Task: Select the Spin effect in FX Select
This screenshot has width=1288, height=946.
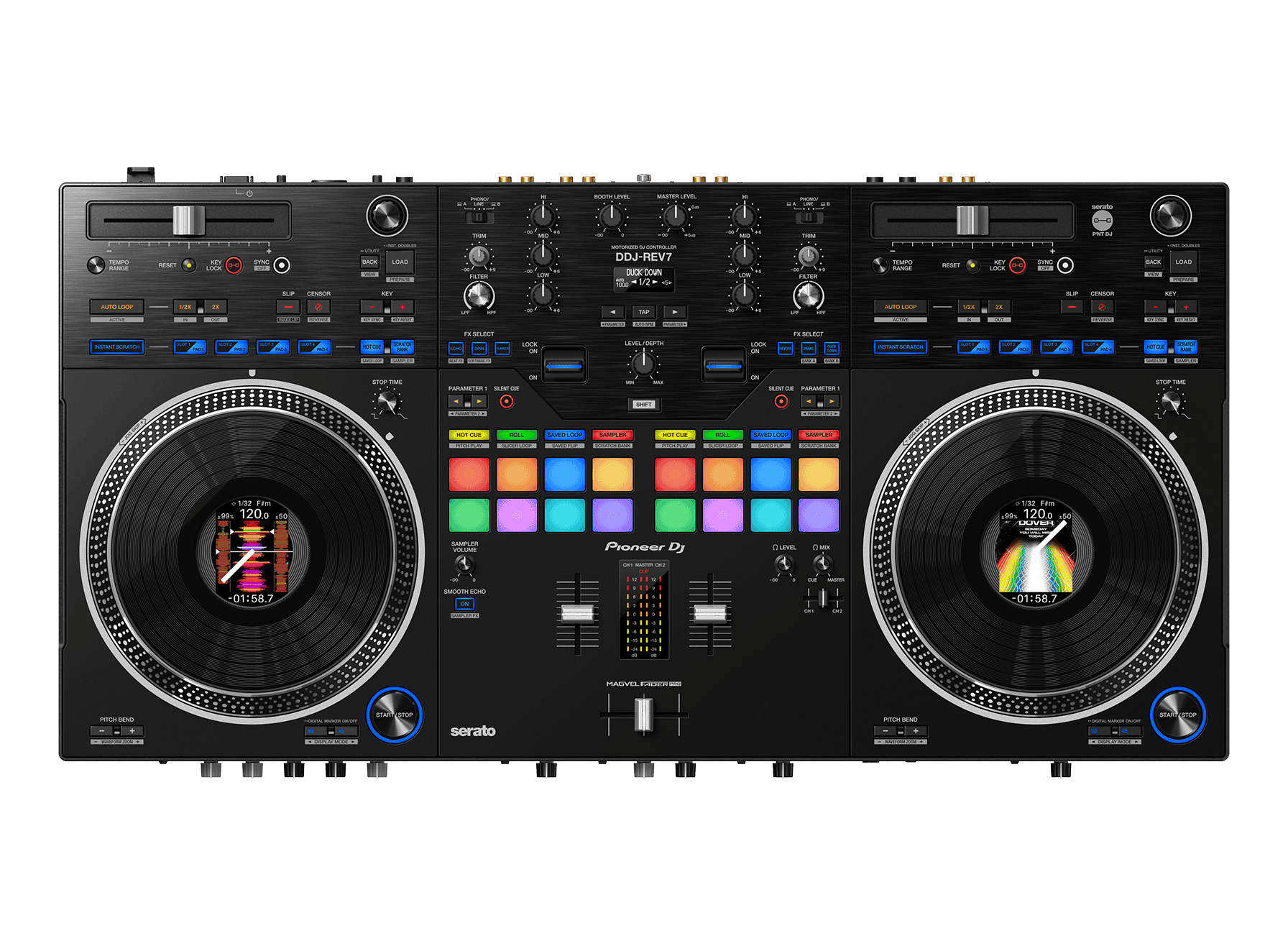Action: [x=479, y=348]
